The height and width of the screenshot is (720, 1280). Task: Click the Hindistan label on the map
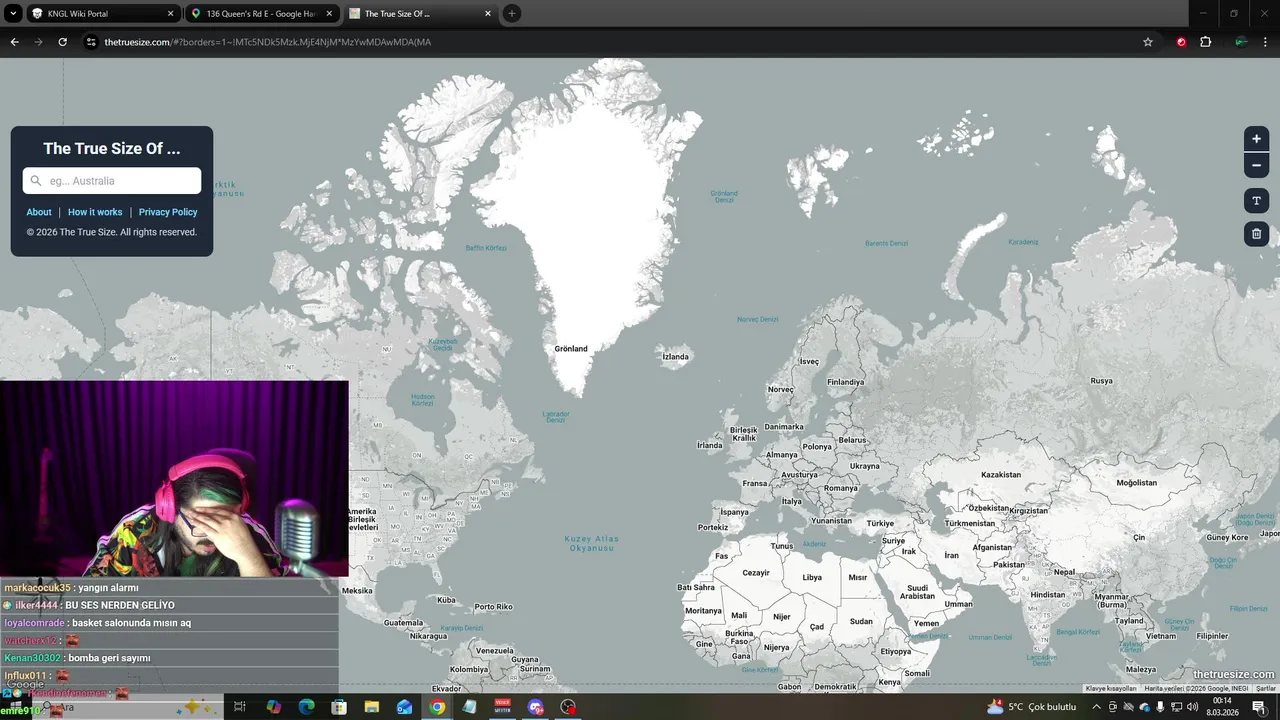pos(1048,595)
